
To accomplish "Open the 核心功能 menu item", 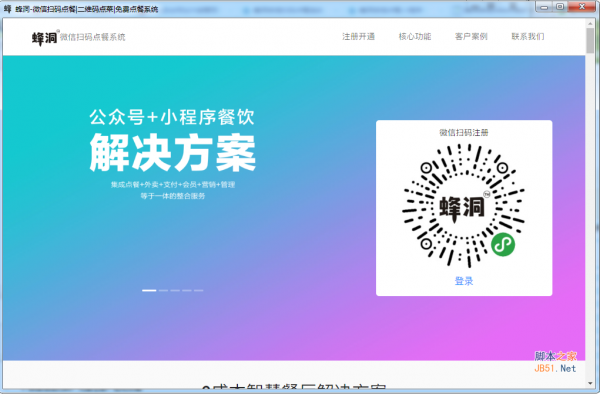I will (415, 37).
